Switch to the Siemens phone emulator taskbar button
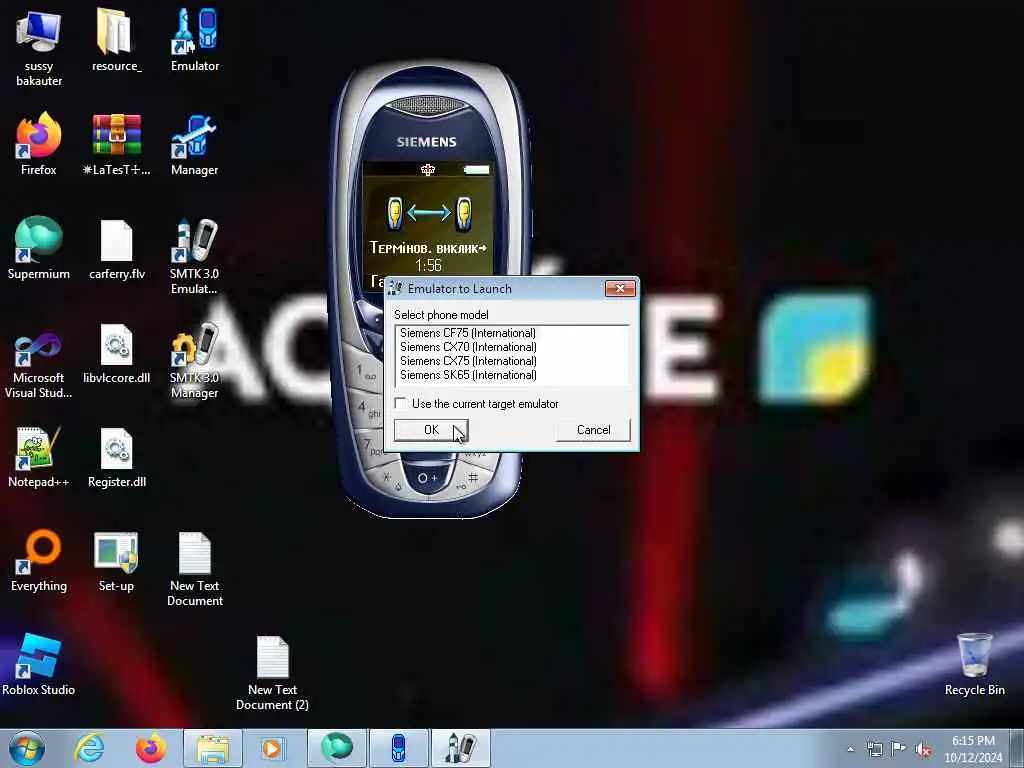The height and width of the screenshot is (768, 1024). (x=399, y=748)
